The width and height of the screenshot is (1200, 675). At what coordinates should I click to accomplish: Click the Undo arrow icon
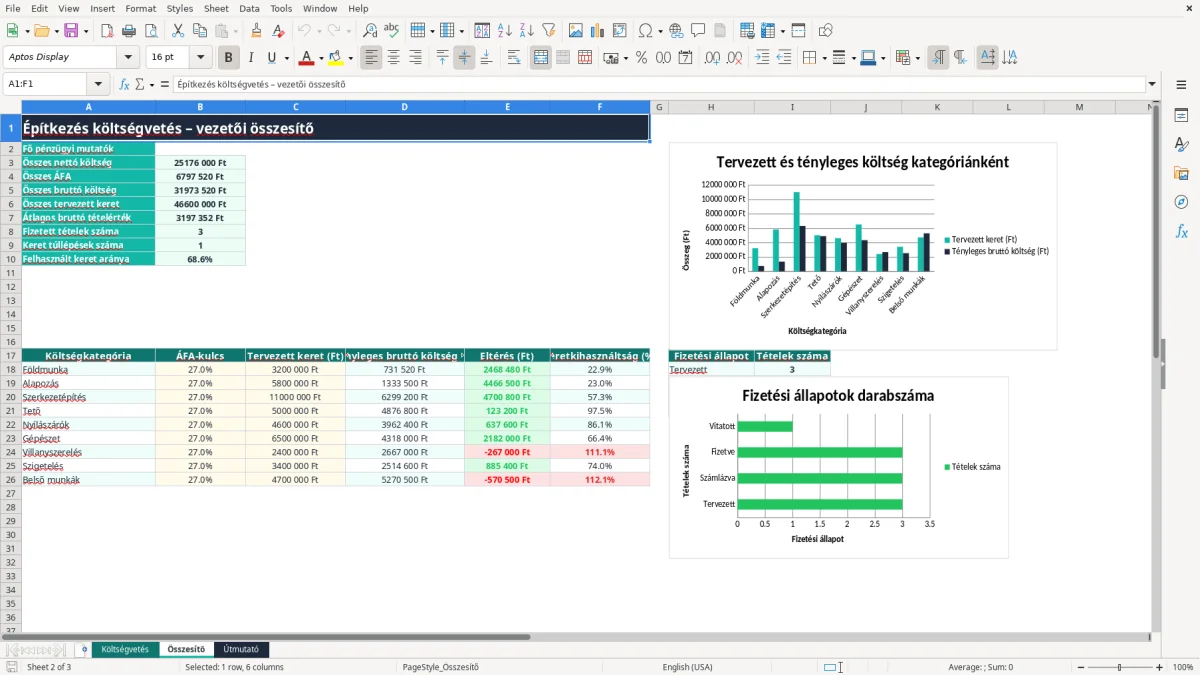click(x=304, y=31)
